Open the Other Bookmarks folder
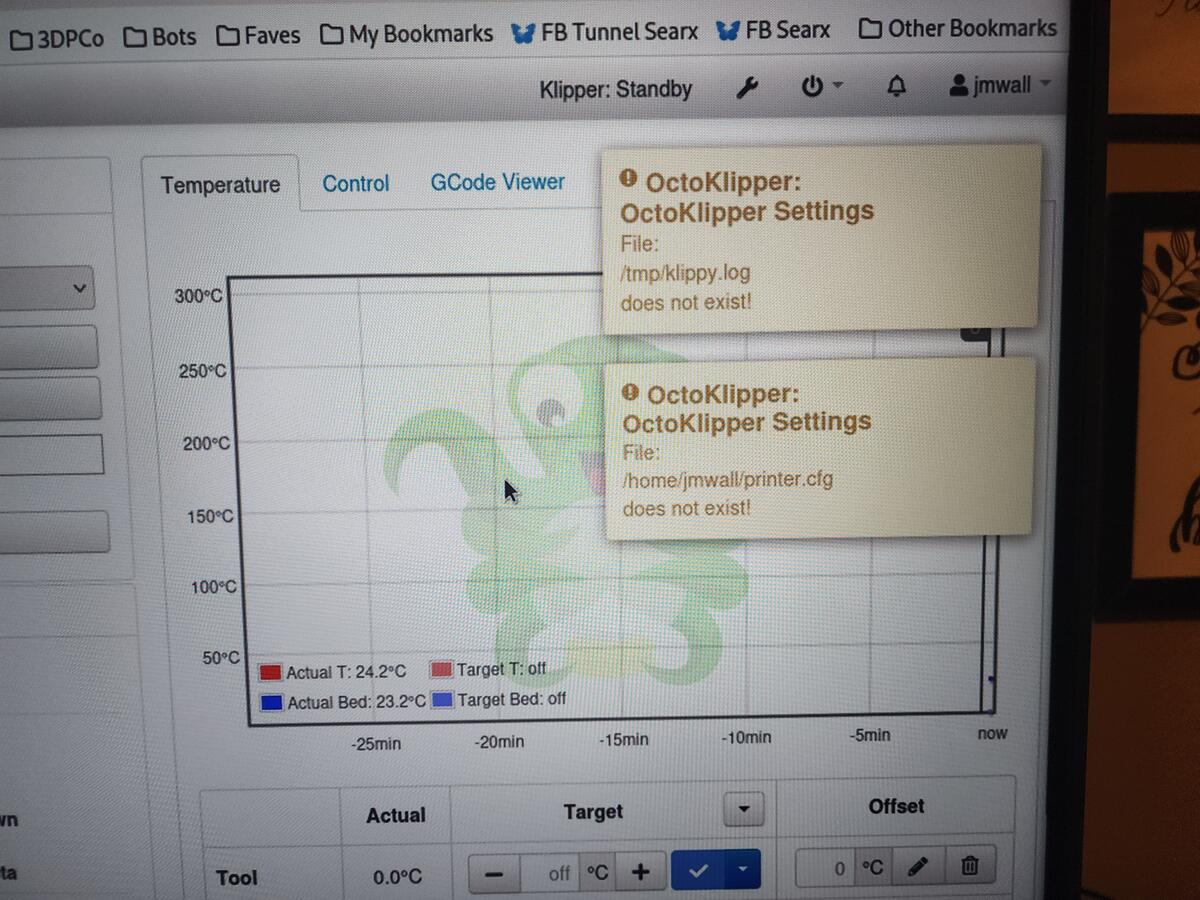1200x900 pixels. (958, 28)
